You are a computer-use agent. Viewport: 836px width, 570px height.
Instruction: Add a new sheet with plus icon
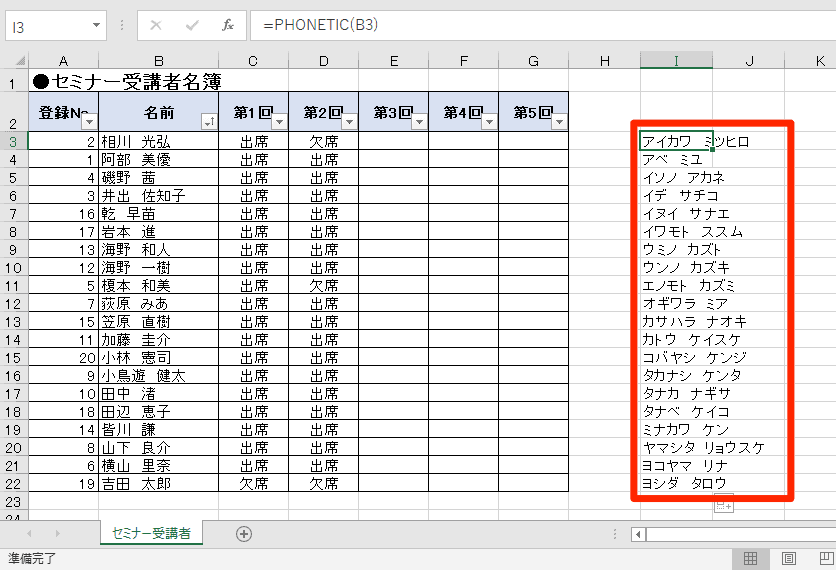[x=244, y=534]
